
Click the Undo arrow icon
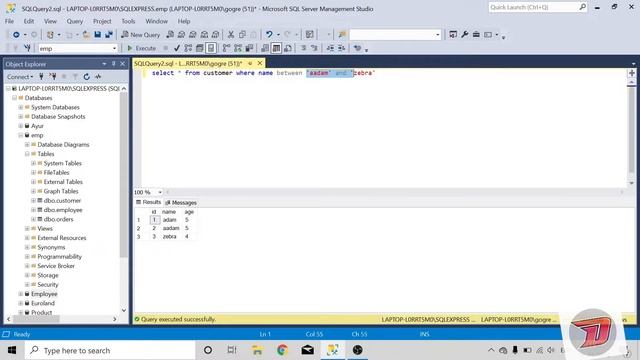(x=269, y=35)
